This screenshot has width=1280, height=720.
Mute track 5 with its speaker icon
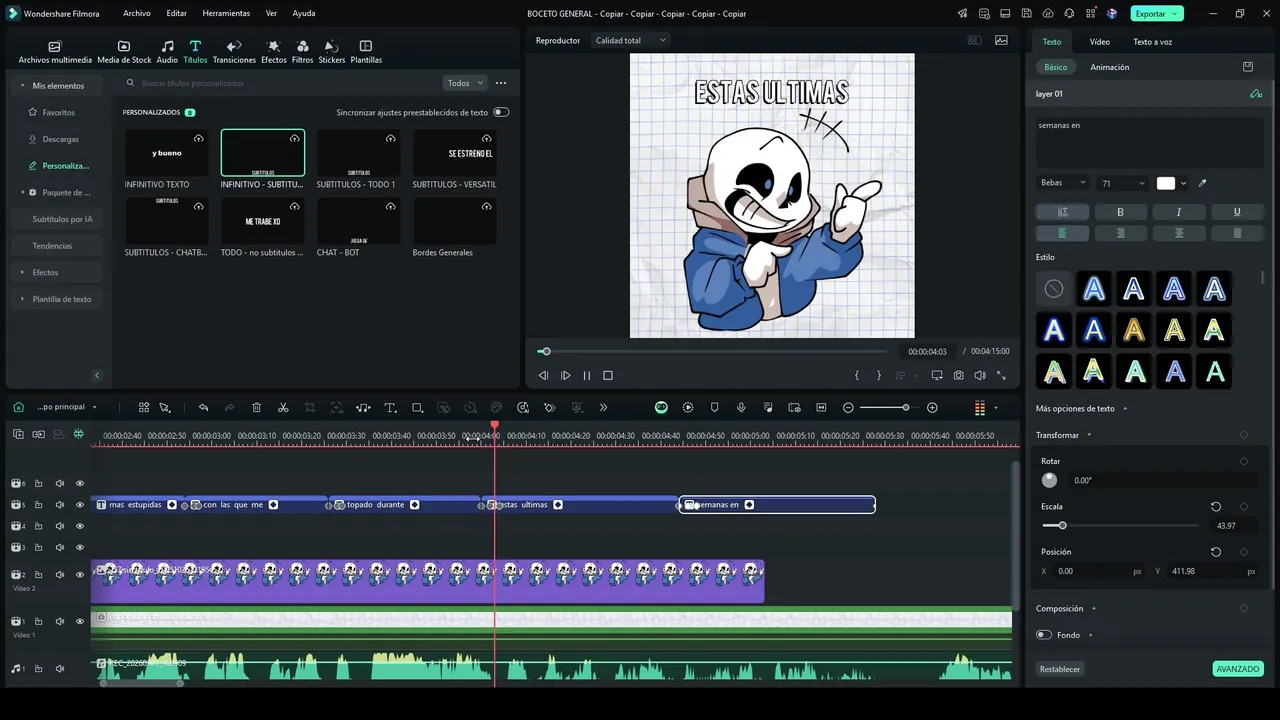click(x=60, y=505)
